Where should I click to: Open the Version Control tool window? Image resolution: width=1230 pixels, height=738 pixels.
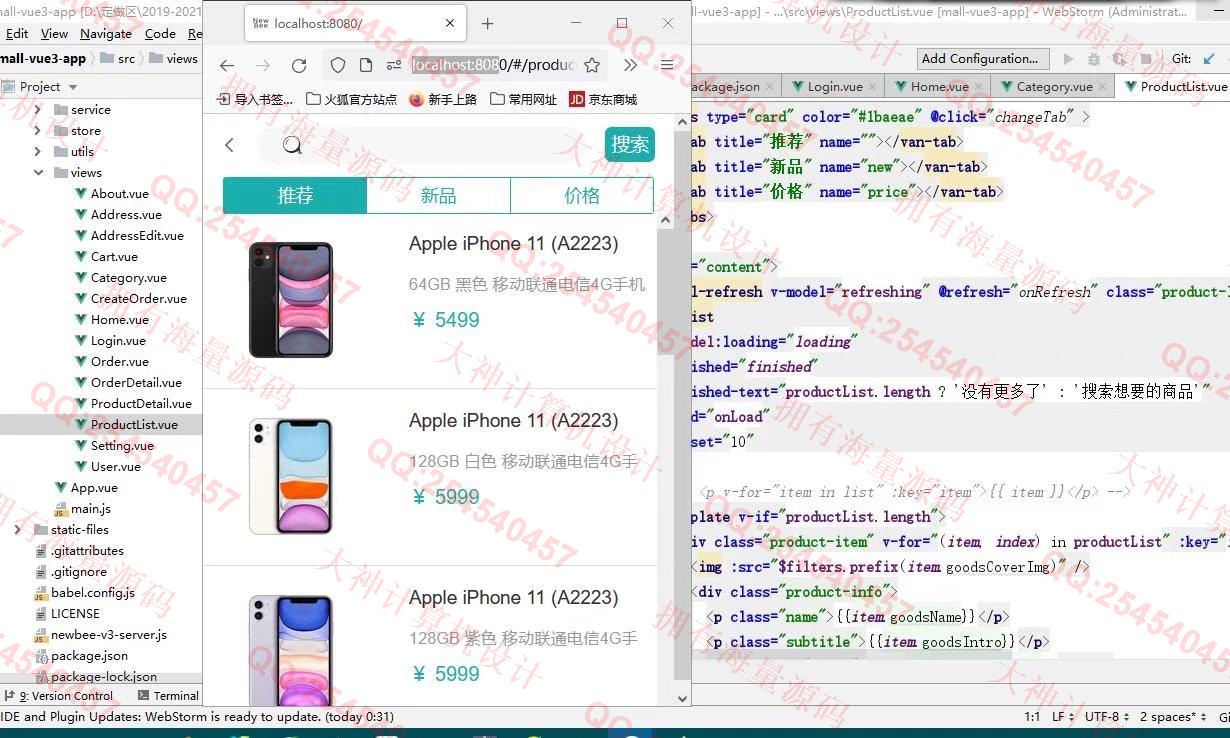coord(59,696)
